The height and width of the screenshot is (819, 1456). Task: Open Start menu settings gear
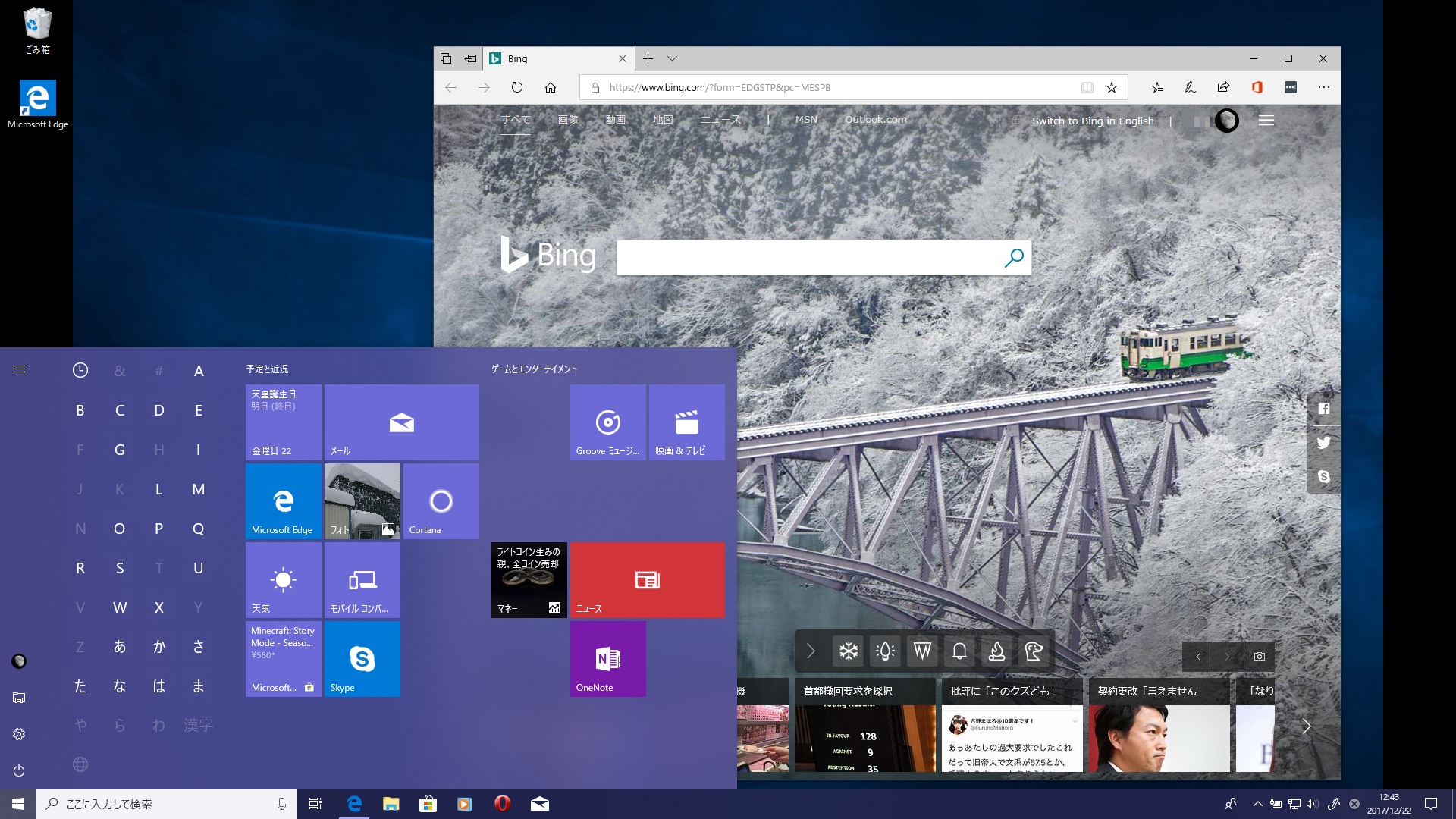click(x=19, y=734)
